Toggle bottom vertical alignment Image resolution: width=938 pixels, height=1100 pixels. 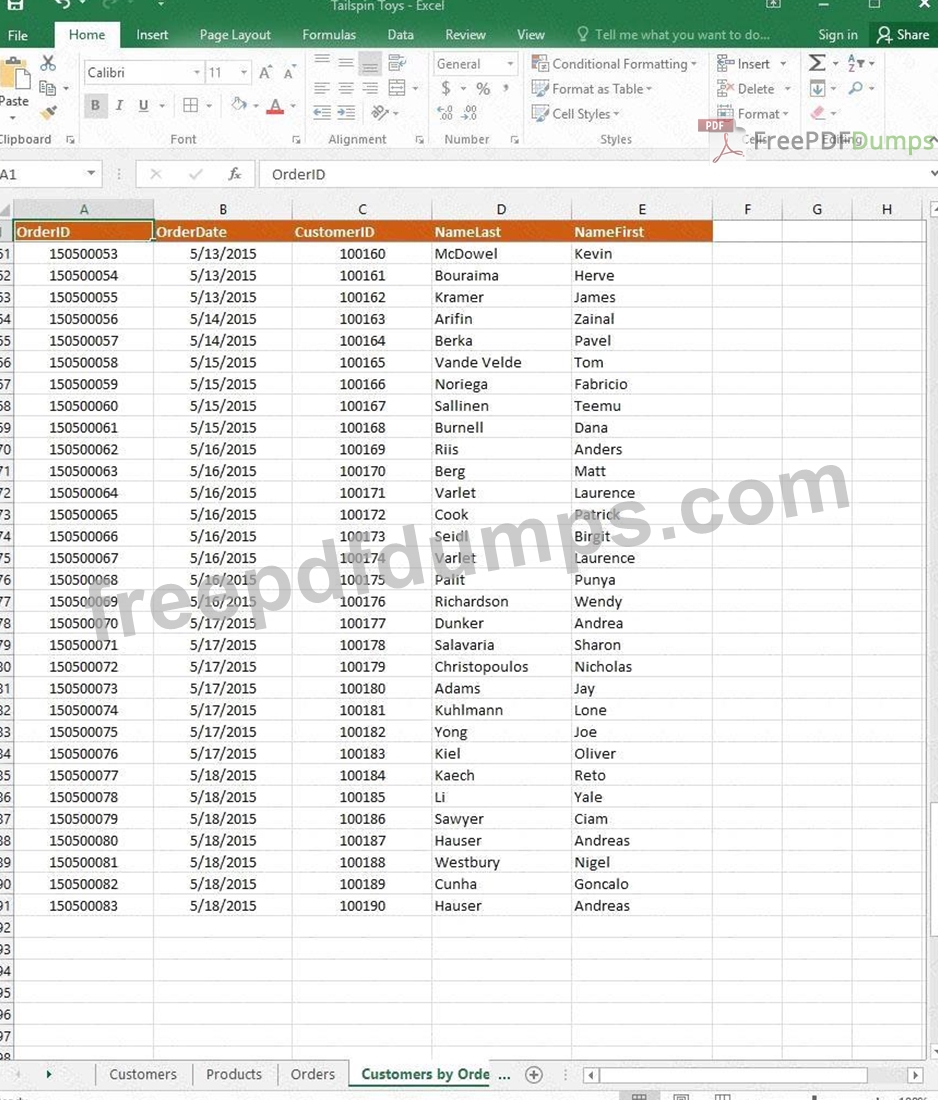(370, 65)
